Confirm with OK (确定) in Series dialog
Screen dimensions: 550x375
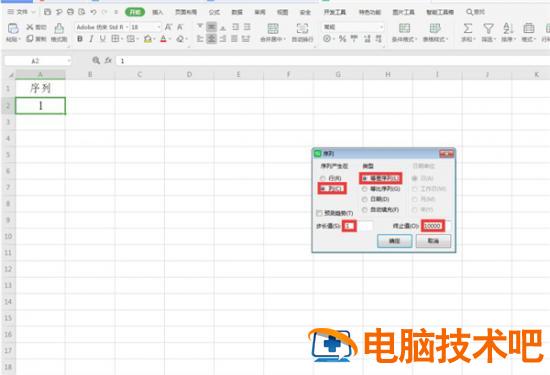point(395,241)
